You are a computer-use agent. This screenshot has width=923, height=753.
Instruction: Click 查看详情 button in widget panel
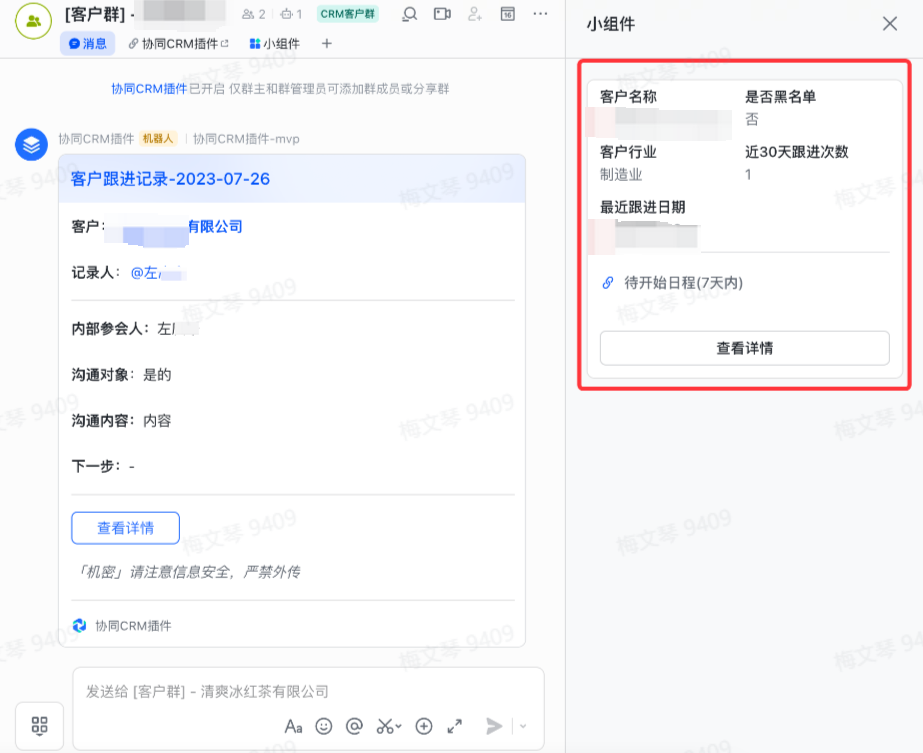[x=744, y=348]
